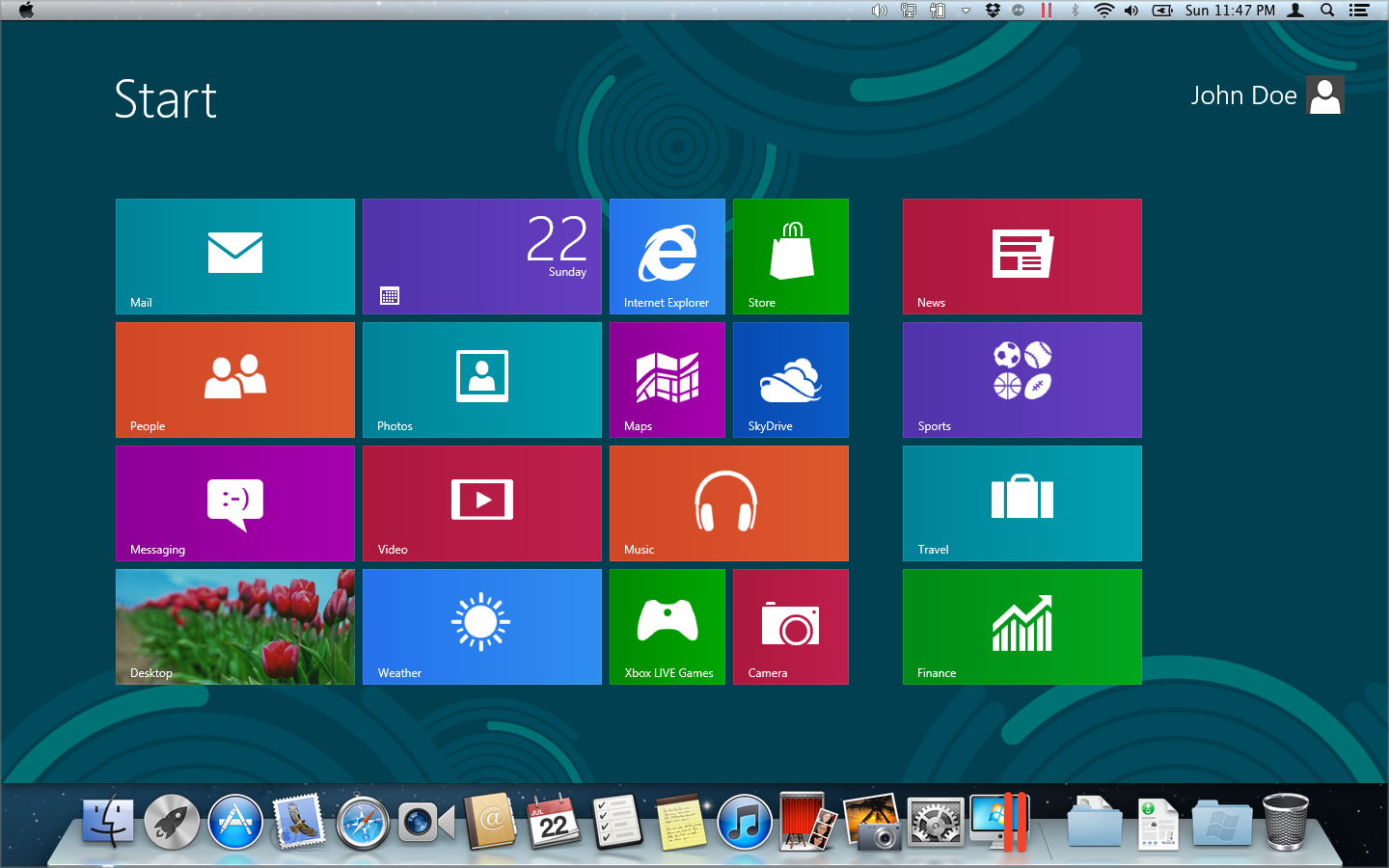
Task: Launch the Internet Explorer tile
Action: 667,257
